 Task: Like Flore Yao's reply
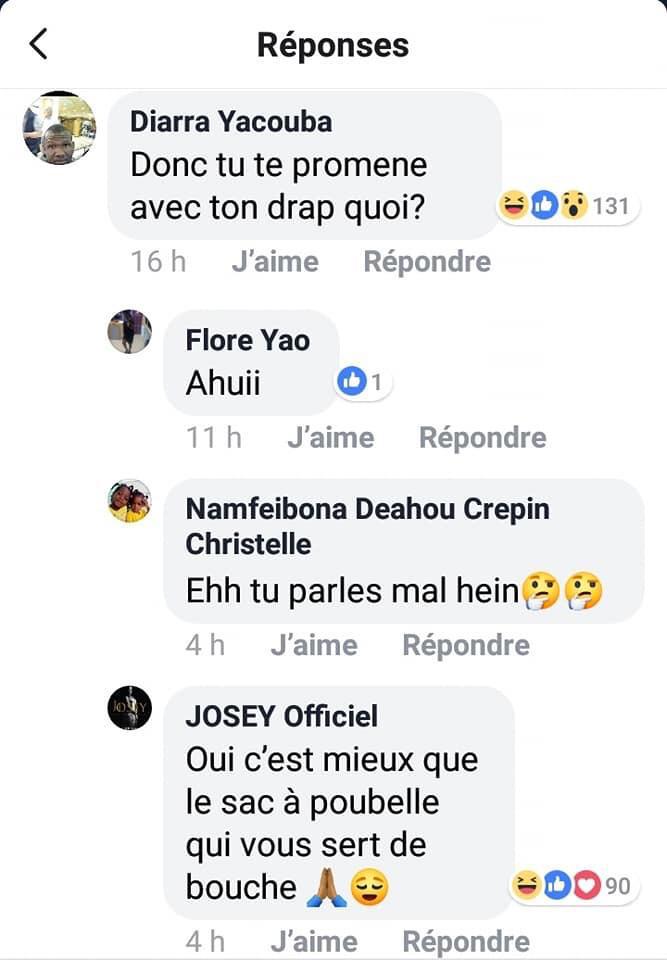(x=330, y=438)
